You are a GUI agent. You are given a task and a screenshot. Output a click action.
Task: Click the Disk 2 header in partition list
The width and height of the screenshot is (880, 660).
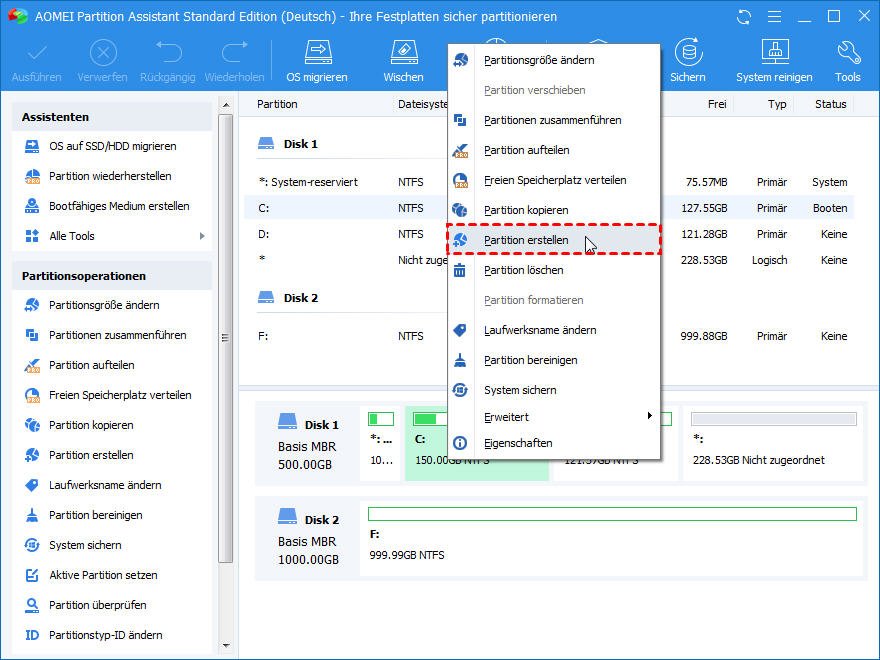tap(288, 298)
